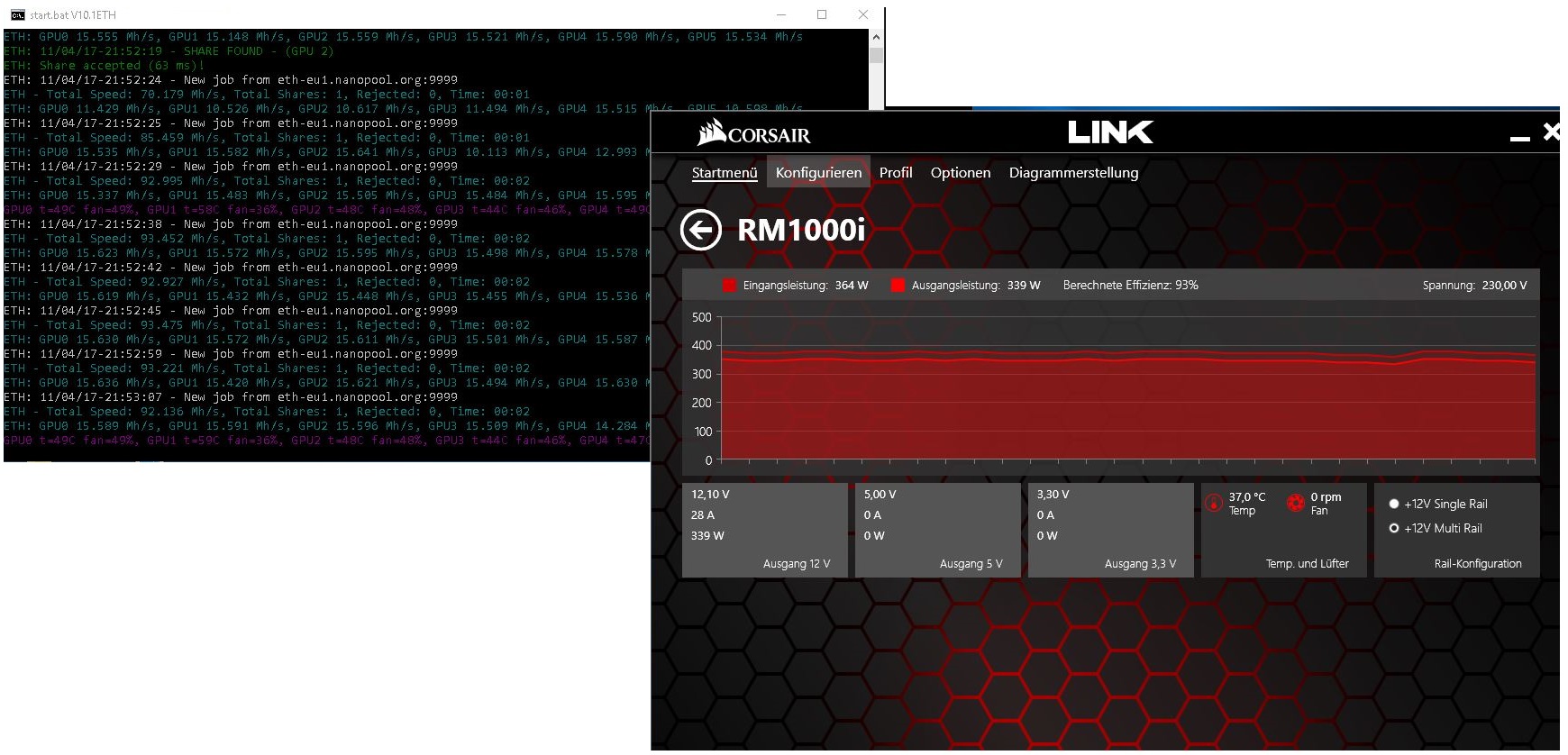1568x755 pixels.
Task: Minimize the Corsair Link window
Action: point(1520,138)
